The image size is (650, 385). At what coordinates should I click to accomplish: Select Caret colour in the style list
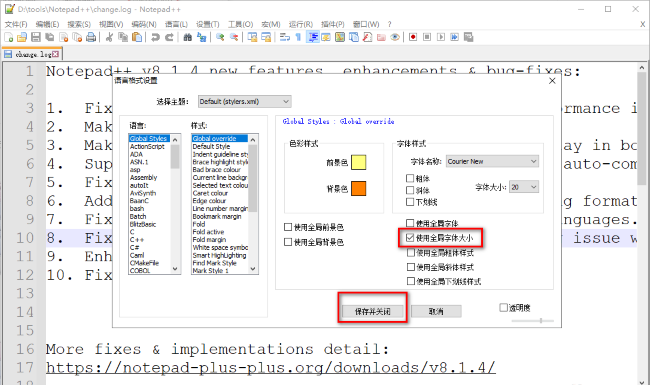tap(210, 193)
